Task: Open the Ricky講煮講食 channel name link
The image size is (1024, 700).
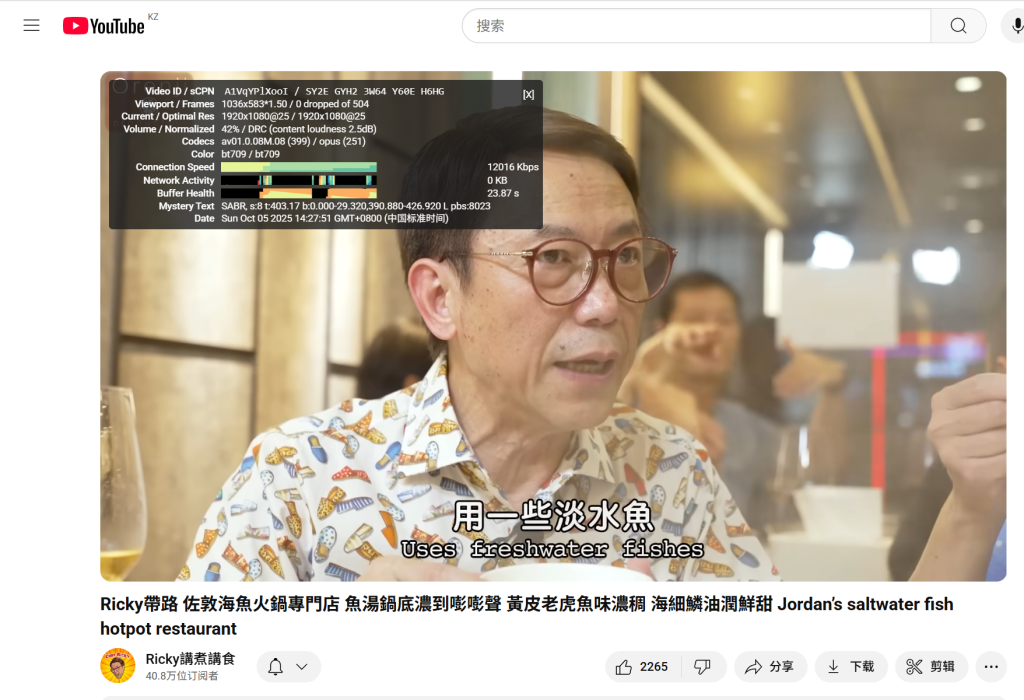Action: click(x=190, y=659)
